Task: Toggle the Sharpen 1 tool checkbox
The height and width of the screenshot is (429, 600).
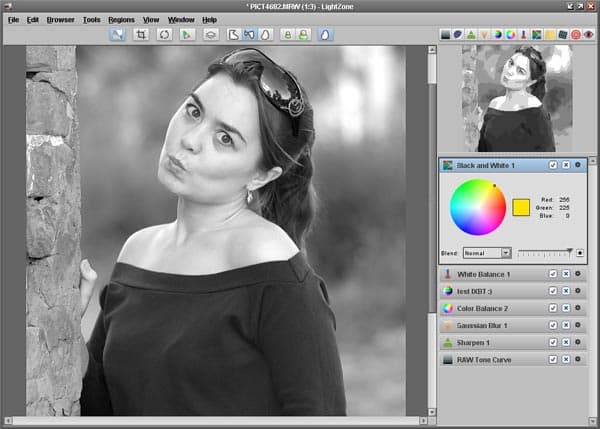Action: [x=553, y=342]
